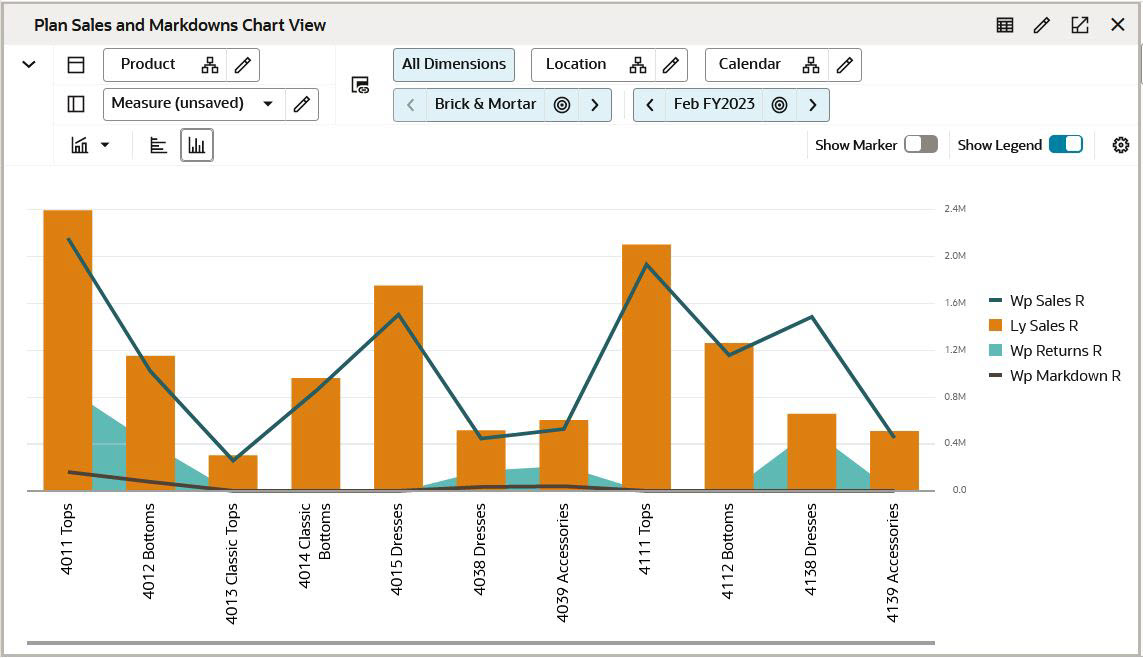
Task: Click the '4013 Classic Tops' axis label
Action: point(232,563)
